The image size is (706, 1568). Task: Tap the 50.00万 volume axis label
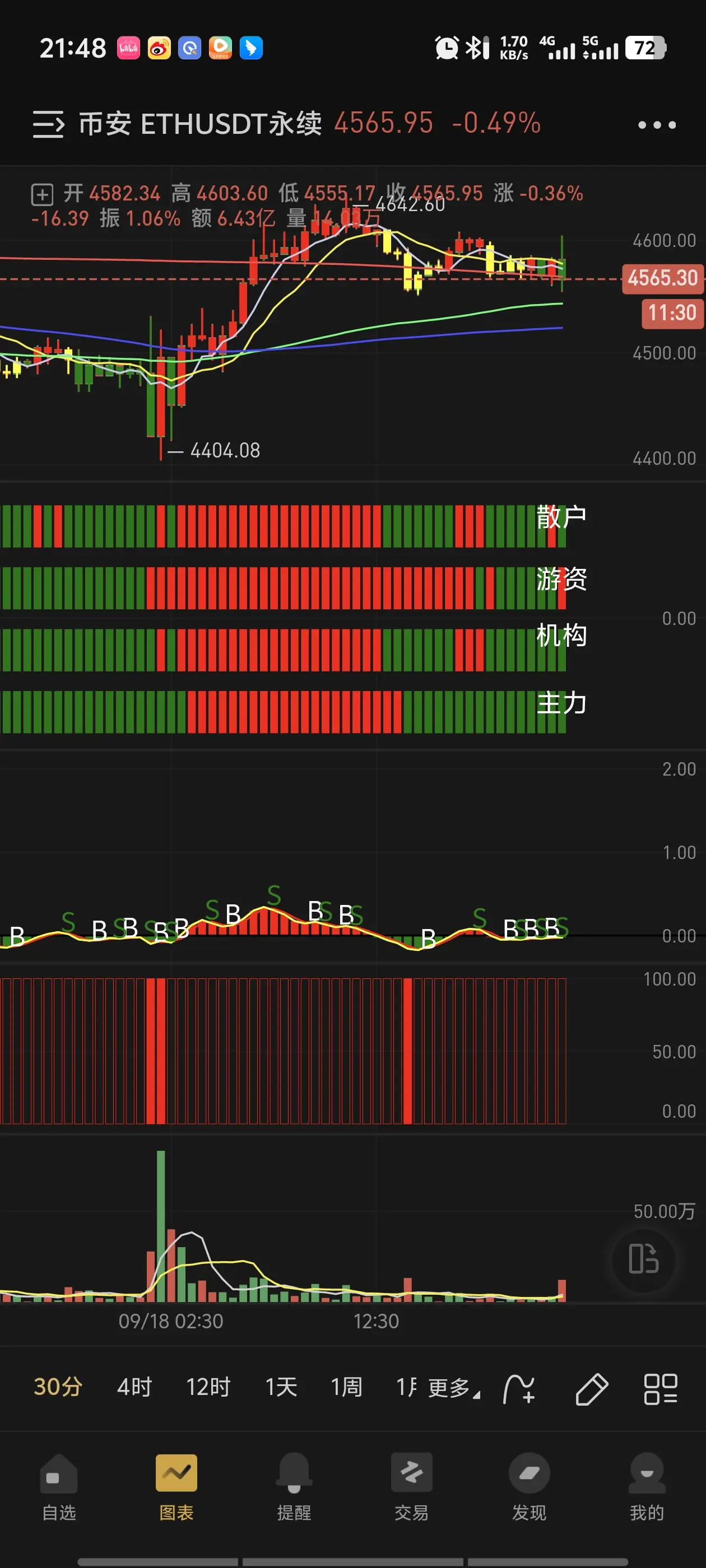tap(664, 1211)
